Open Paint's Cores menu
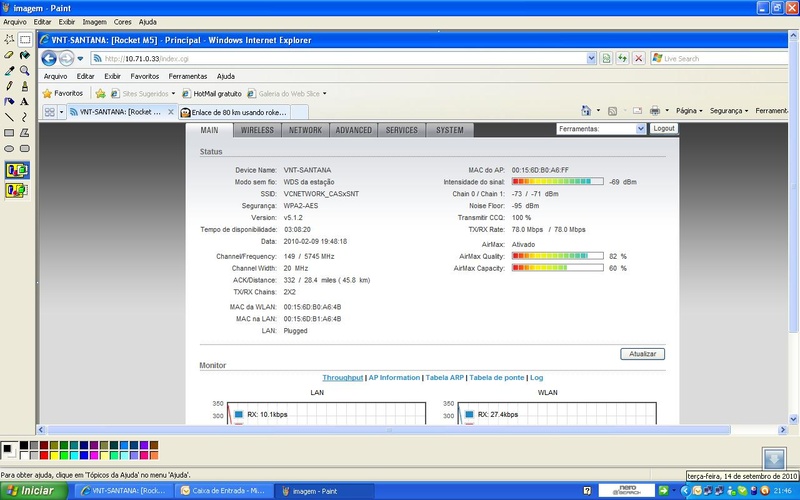800x500 pixels. (122, 22)
